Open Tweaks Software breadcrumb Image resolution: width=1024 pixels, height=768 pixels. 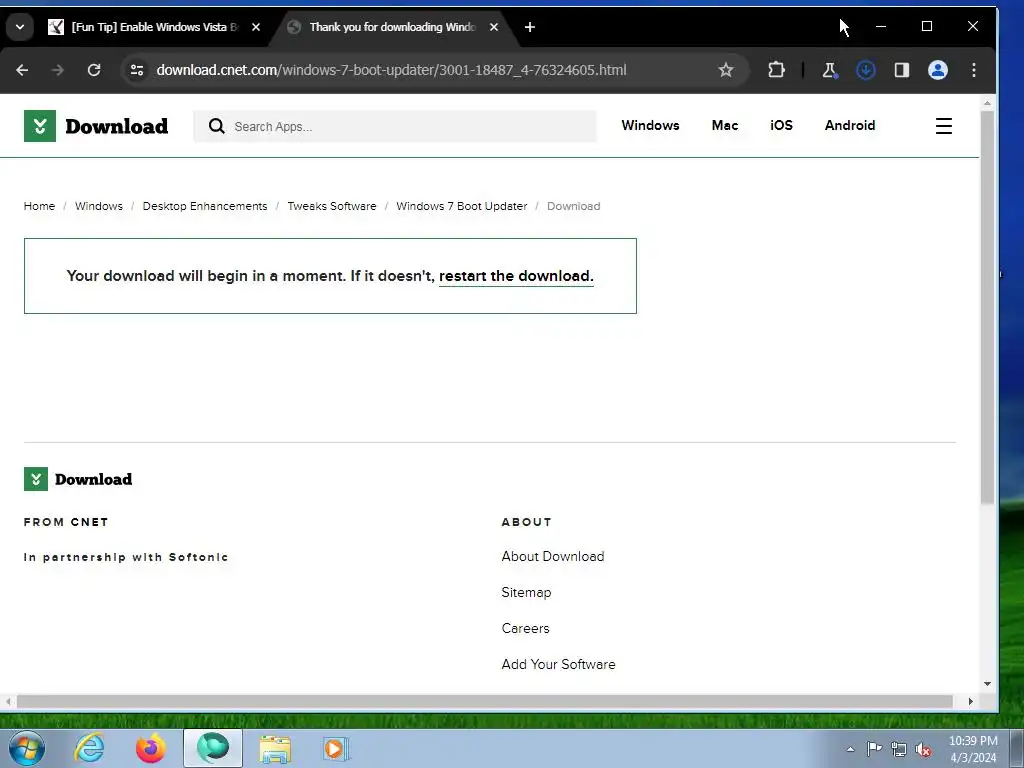[332, 206]
